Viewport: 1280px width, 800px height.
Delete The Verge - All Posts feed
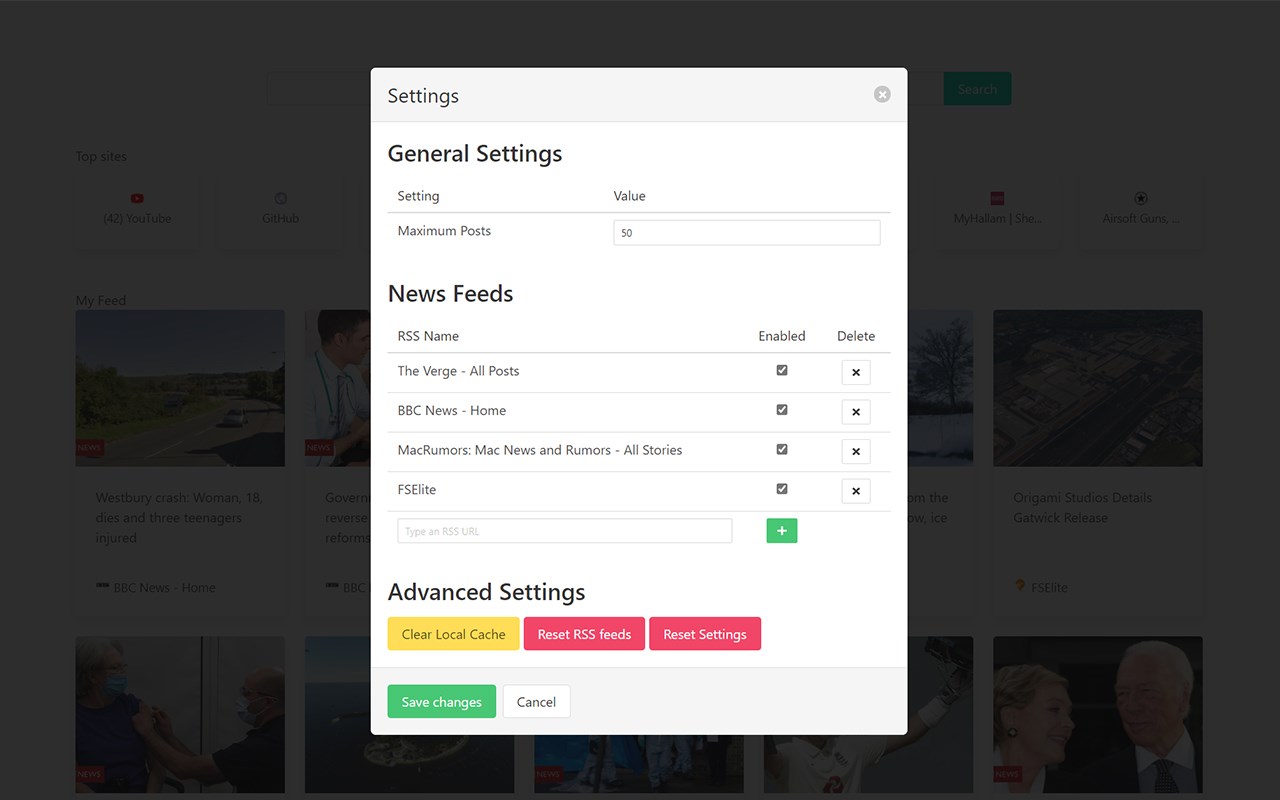tap(856, 372)
